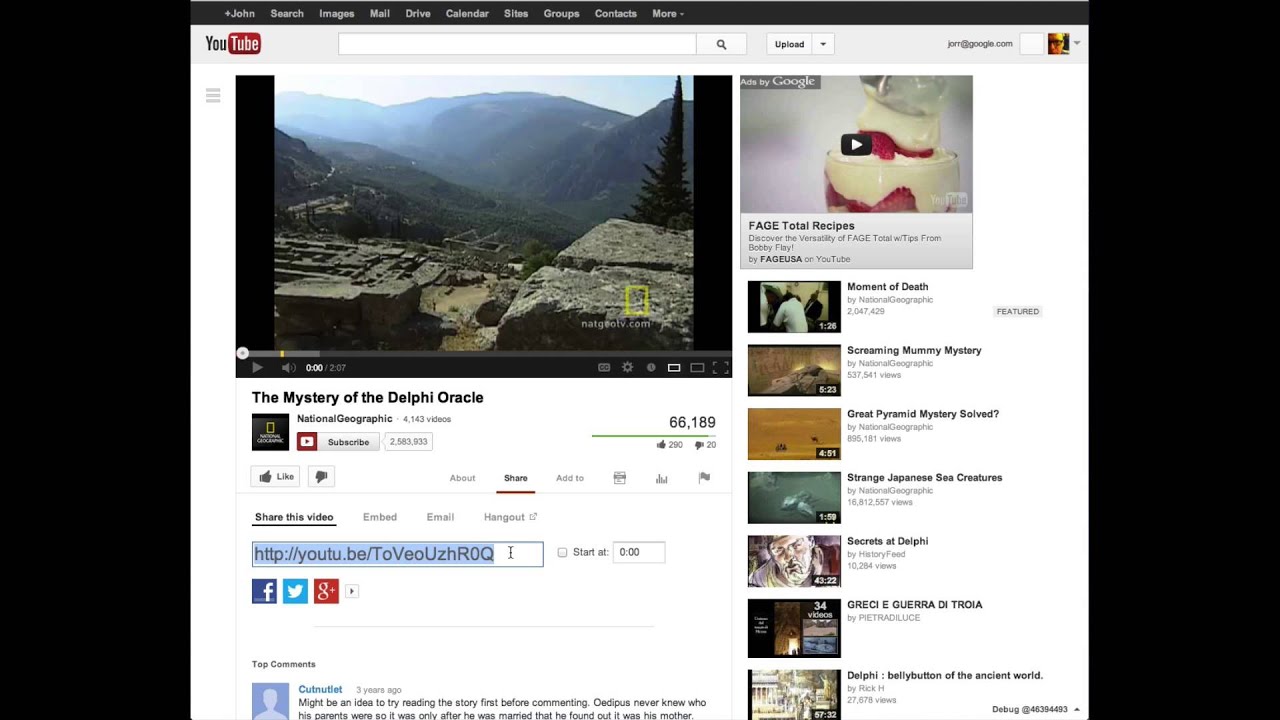Open the video statistics icon
The image size is (1280, 720).
(661, 478)
